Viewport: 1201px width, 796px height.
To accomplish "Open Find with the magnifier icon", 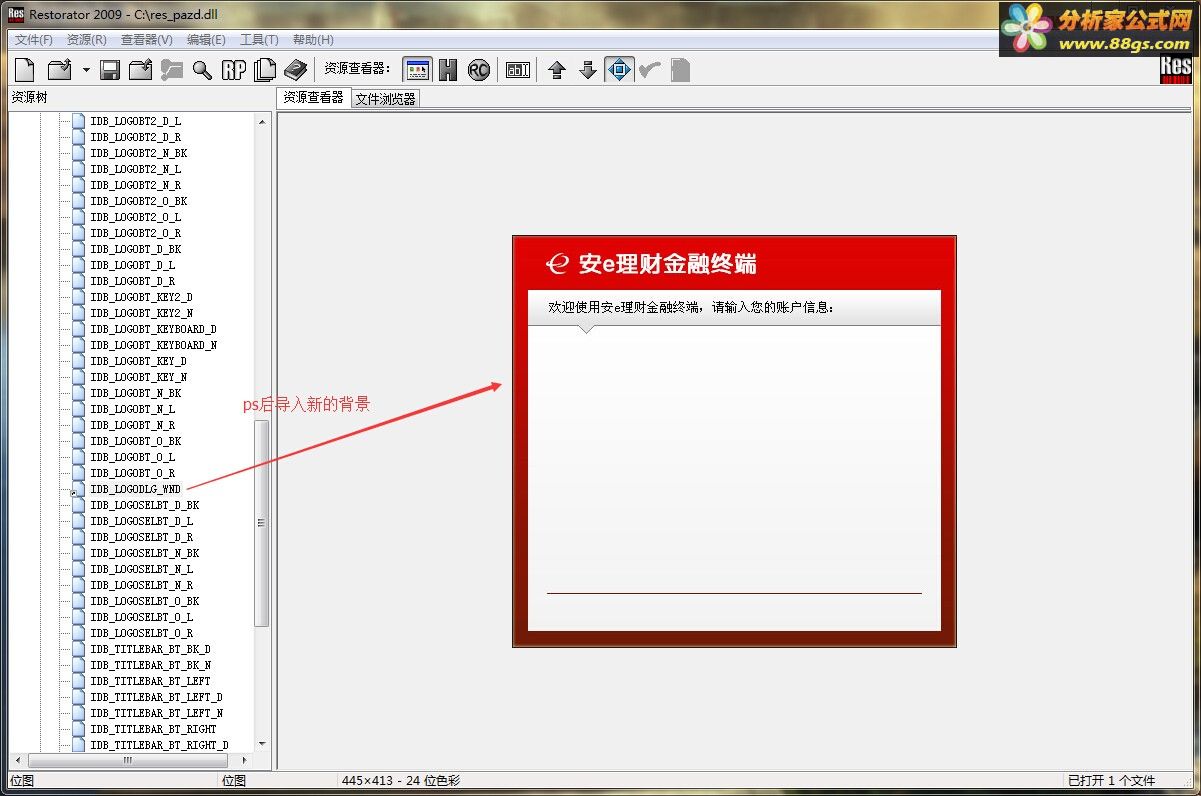I will tap(202, 70).
